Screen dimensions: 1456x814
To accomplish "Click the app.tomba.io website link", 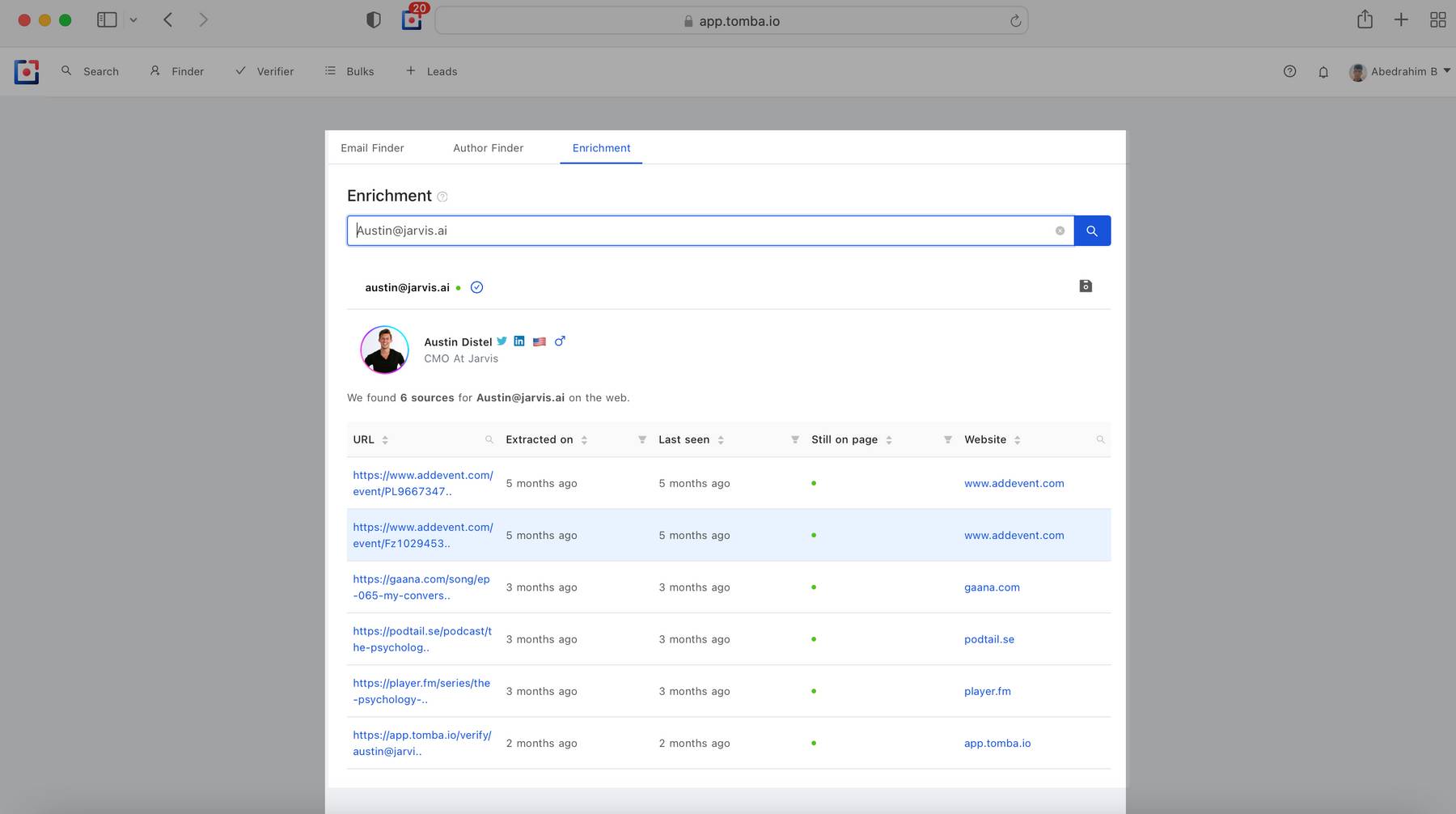I will (x=997, y=743).
